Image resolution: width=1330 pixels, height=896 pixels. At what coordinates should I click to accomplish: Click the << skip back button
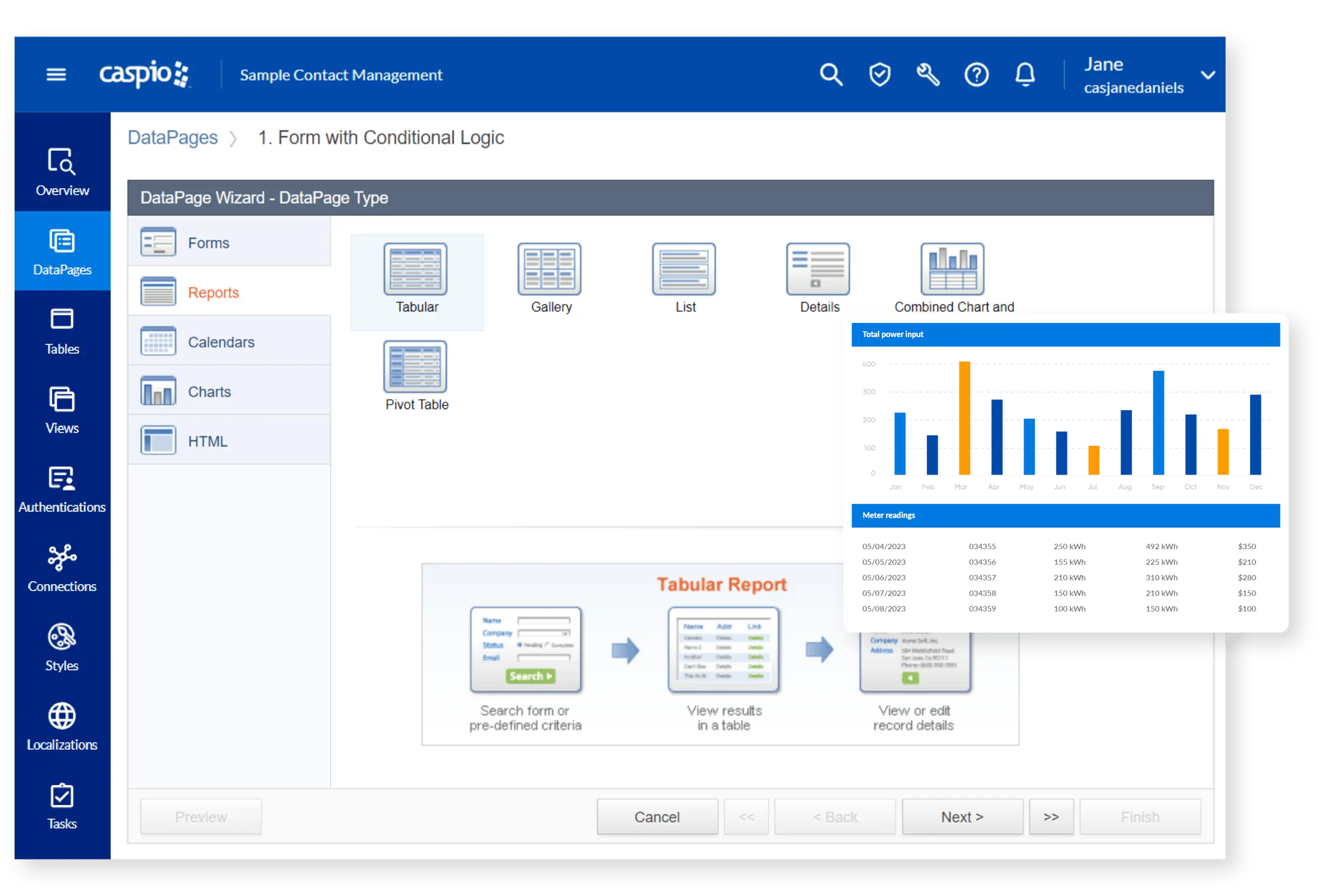pyautogui.click(x=746, y=816)
